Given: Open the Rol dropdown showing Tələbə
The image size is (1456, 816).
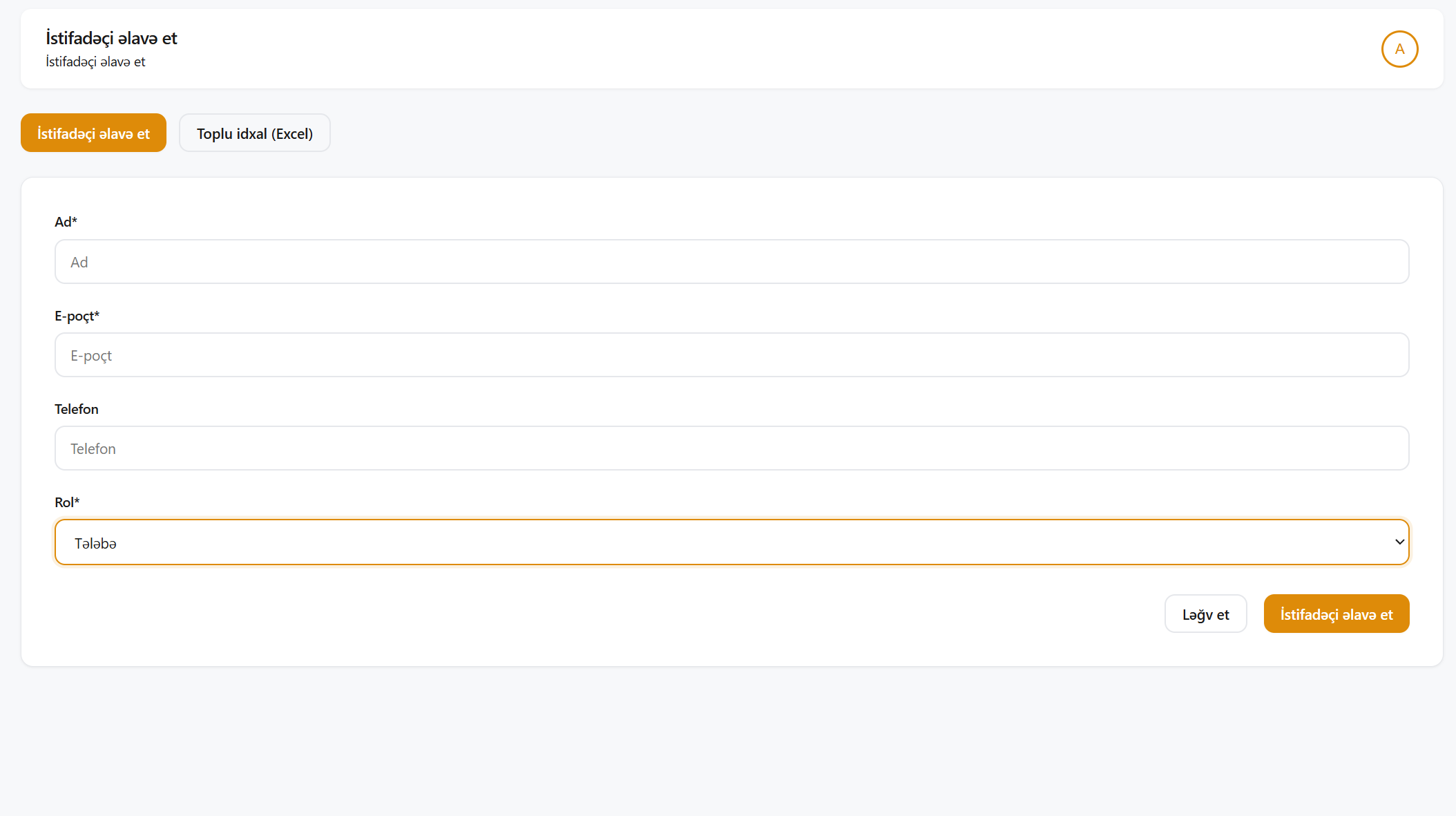Looking at the screenshot, I should [731, 542].
